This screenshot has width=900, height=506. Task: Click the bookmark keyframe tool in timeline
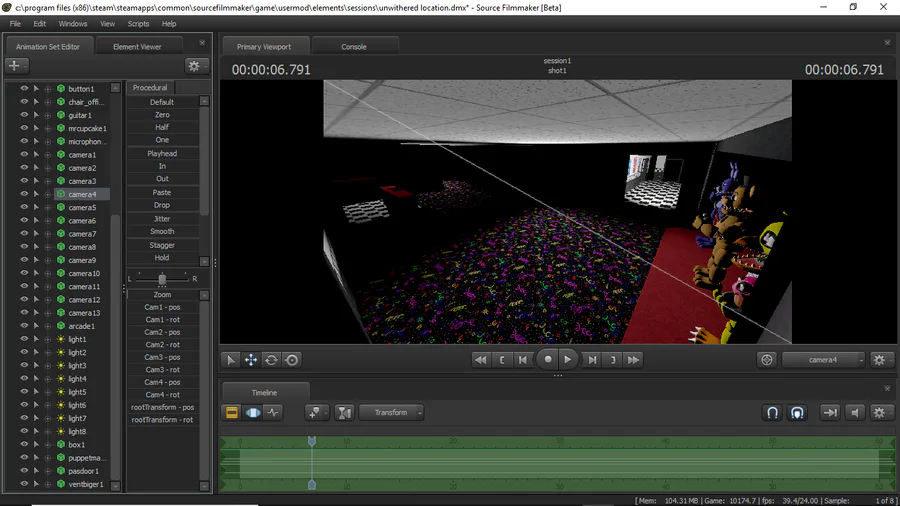tap(316, 412)
